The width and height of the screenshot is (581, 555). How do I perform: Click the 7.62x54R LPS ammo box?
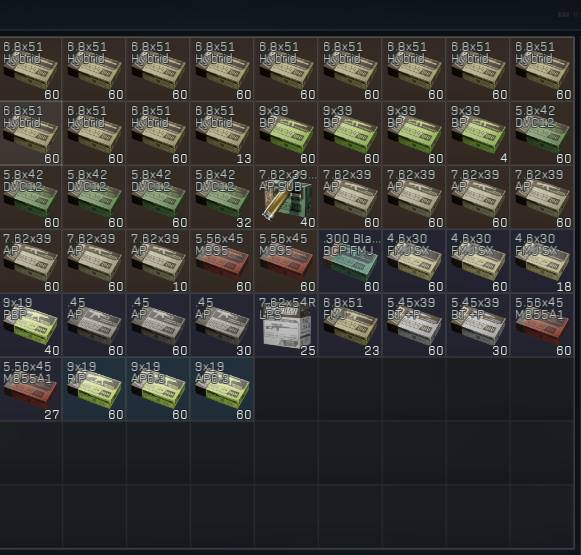(286, 326)
